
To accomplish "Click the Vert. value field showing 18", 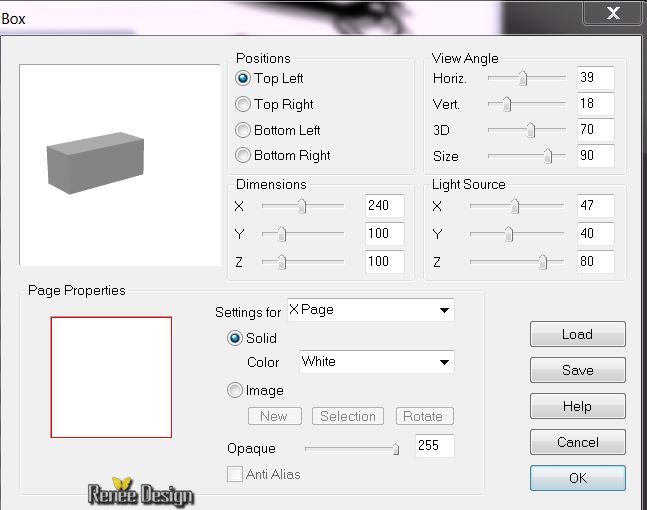I will (x=595, y=104).
